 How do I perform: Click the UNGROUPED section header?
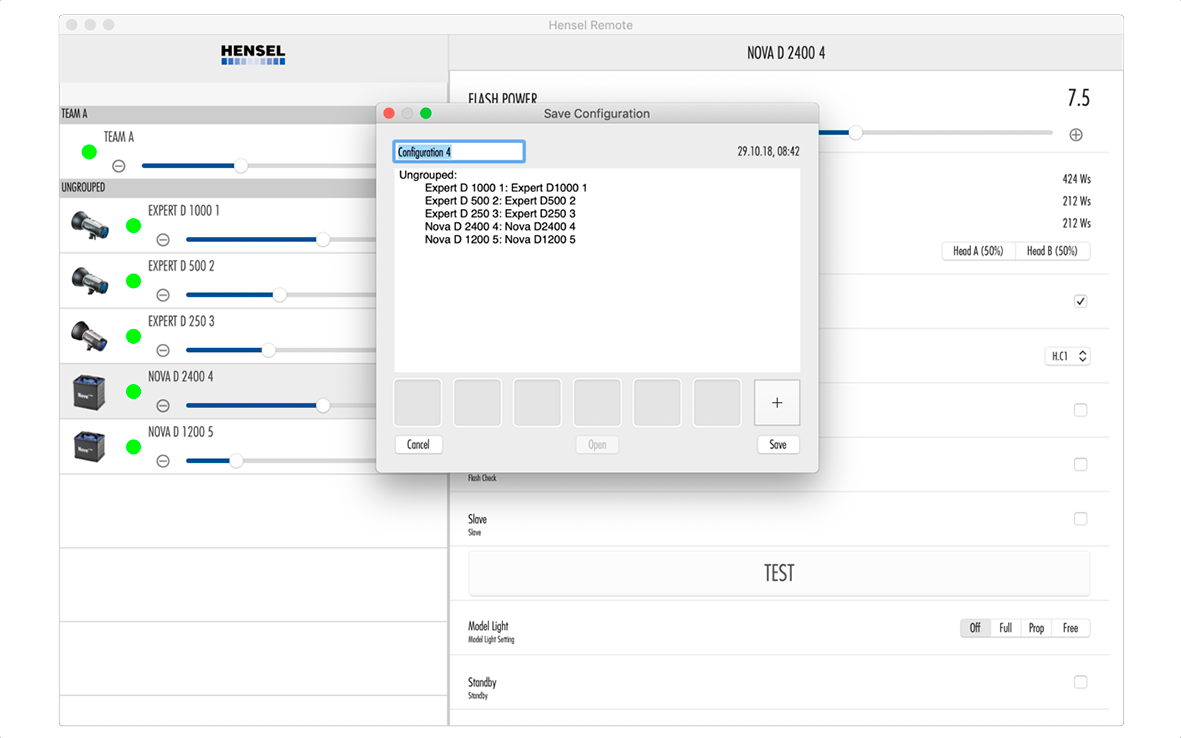(218, 188)
